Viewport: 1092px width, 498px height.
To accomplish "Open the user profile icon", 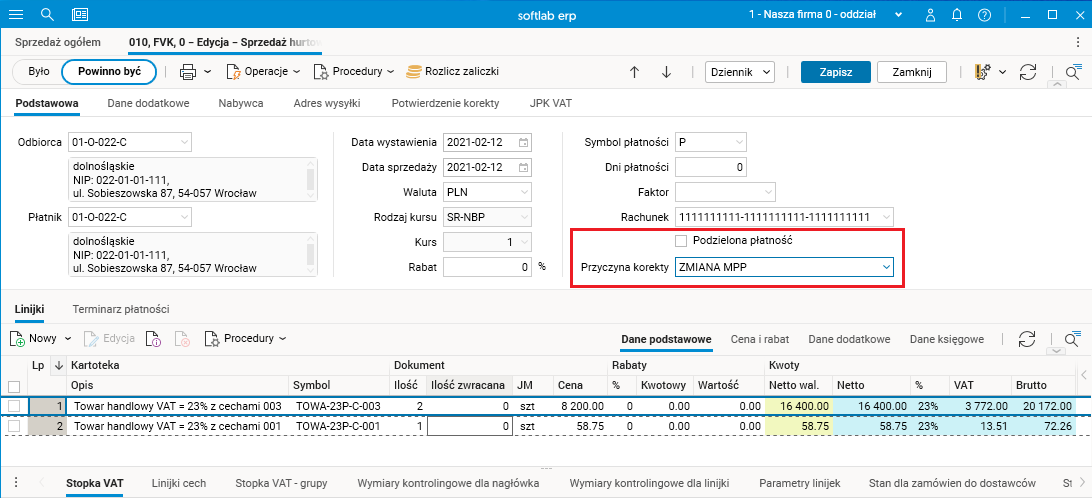I will click(x=930, y=15).
